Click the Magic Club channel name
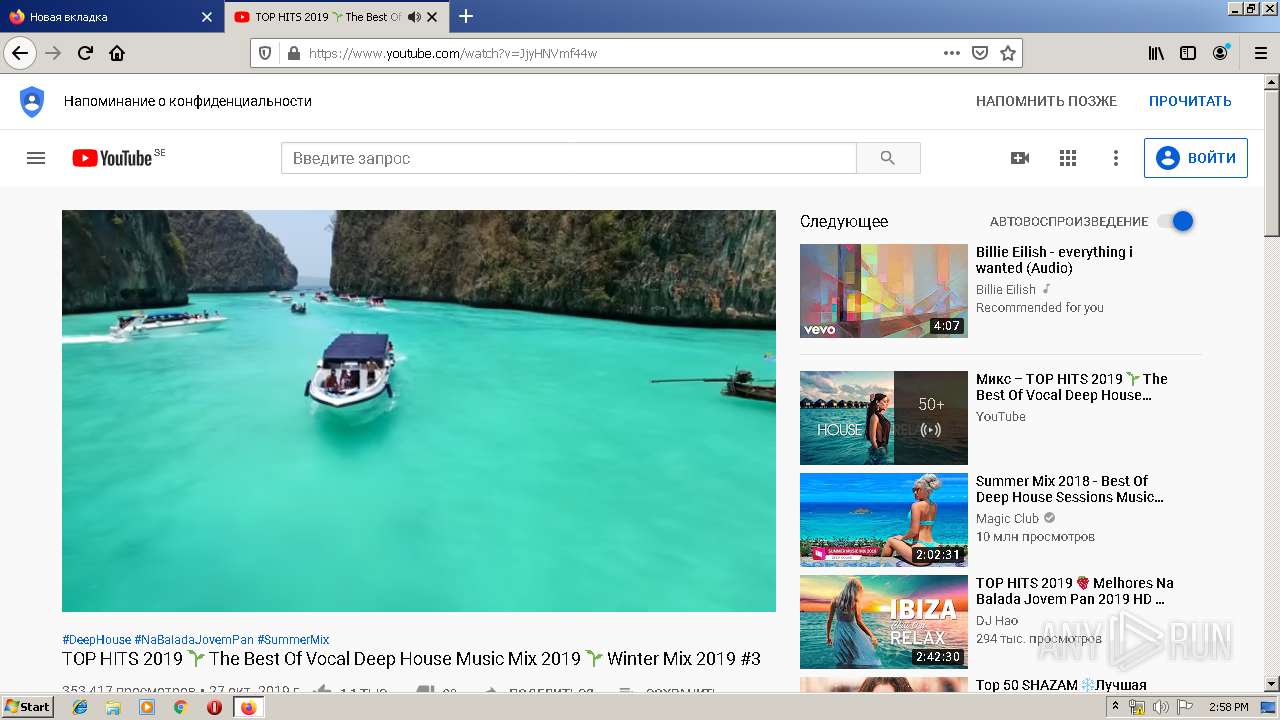The image size is (1280, 720). click(1007, 519)
